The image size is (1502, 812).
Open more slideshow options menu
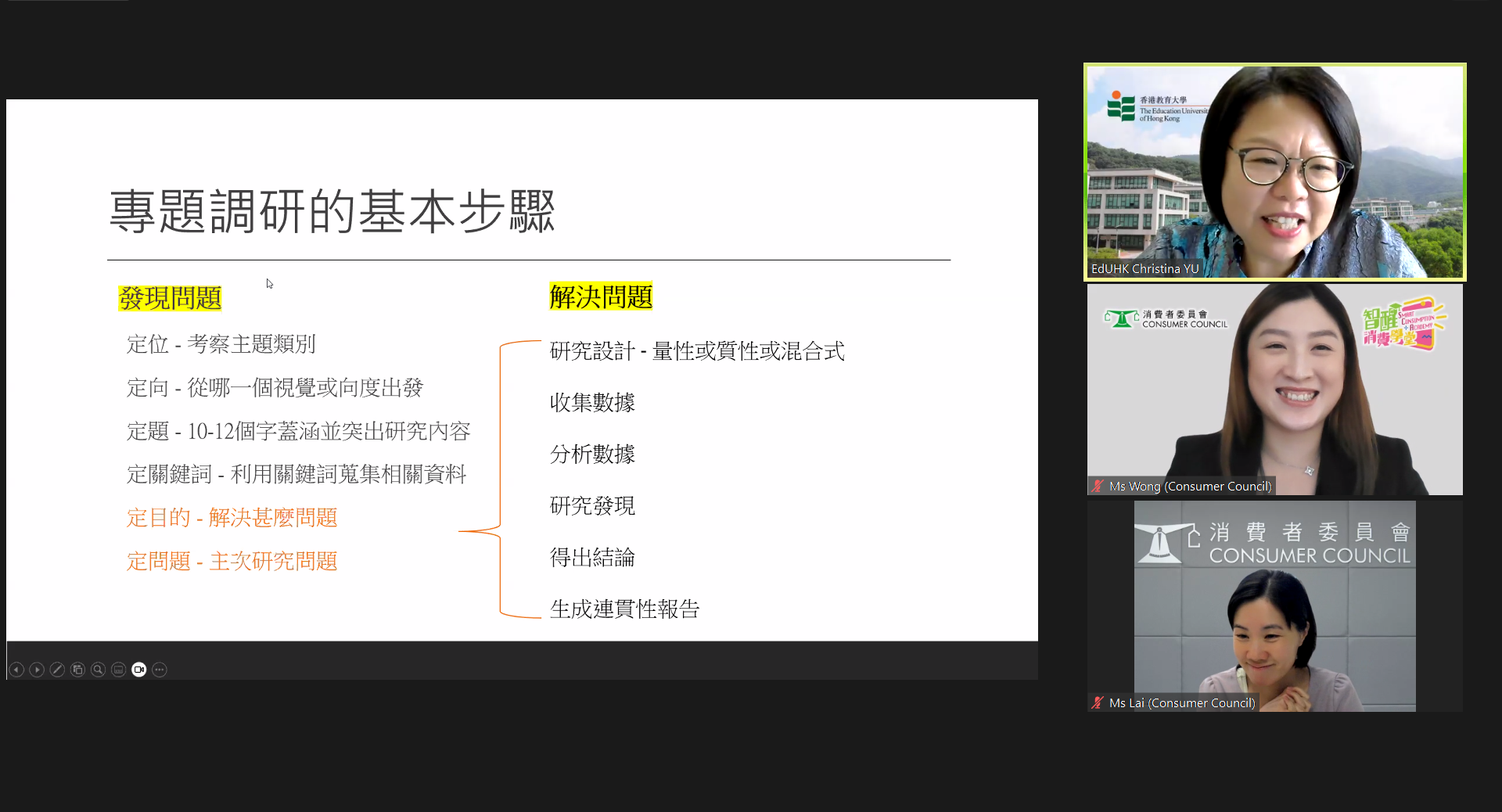(160, 670)
